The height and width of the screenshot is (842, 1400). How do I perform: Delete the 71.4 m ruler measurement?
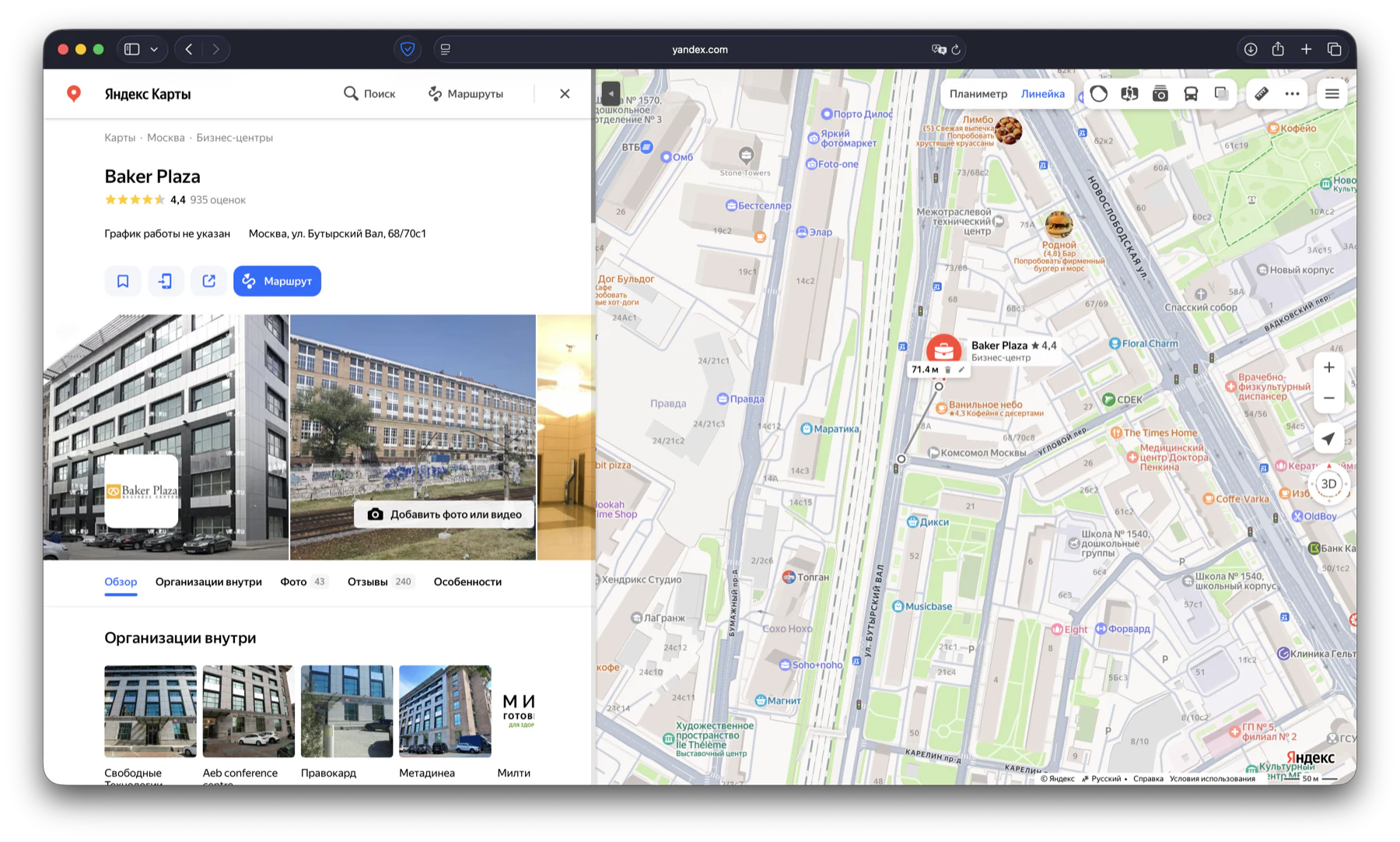point(948,370)
